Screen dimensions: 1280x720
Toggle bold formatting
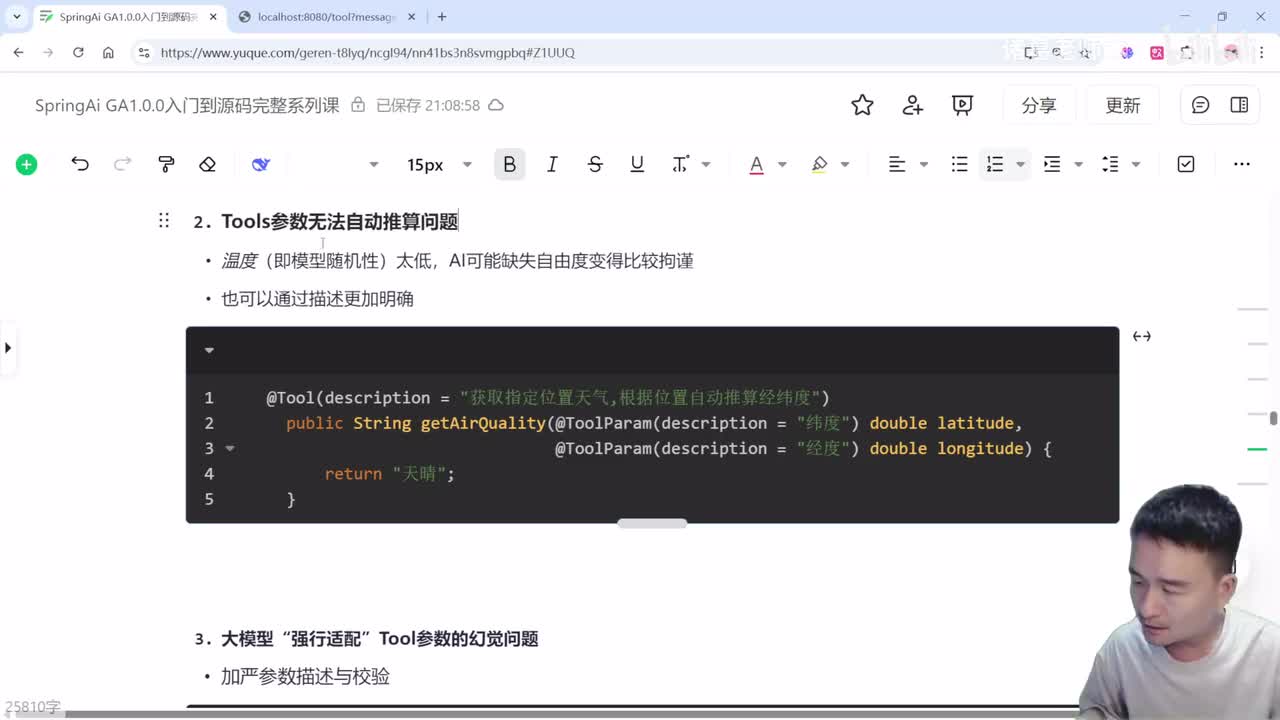tap(509, 164)
